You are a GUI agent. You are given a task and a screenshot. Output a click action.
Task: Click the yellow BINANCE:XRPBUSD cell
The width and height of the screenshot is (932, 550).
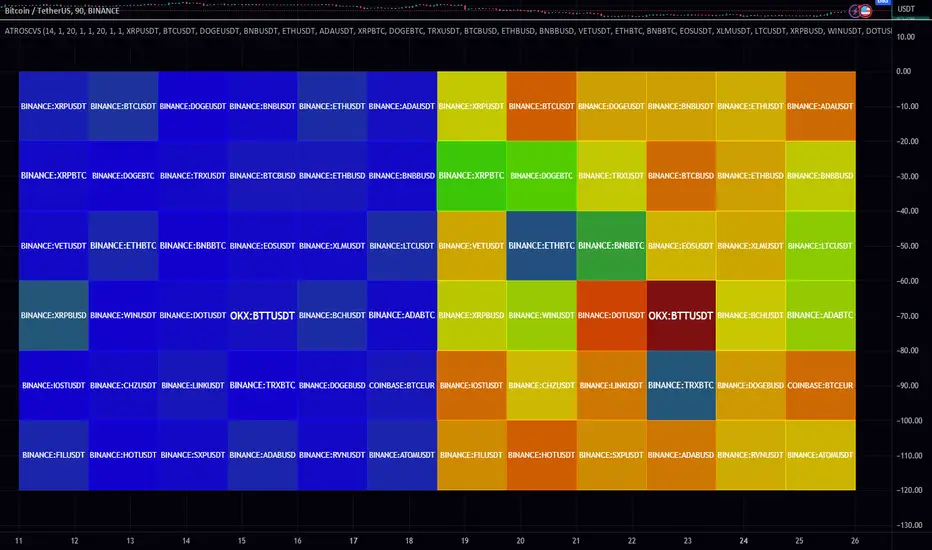pos(471,316)
